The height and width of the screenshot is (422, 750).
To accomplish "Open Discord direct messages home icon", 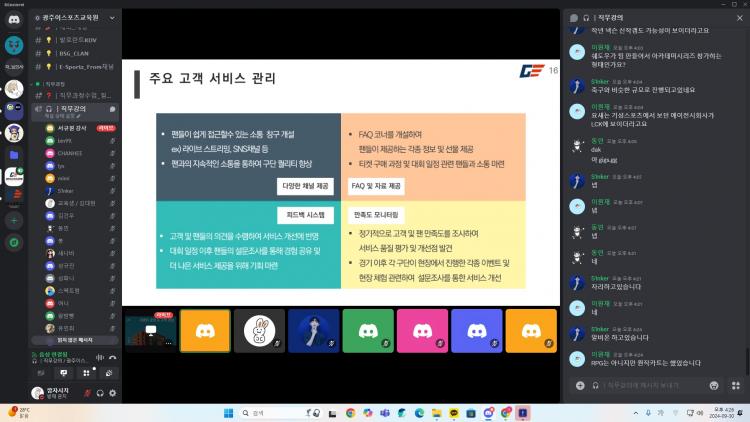I will point(14,19).
